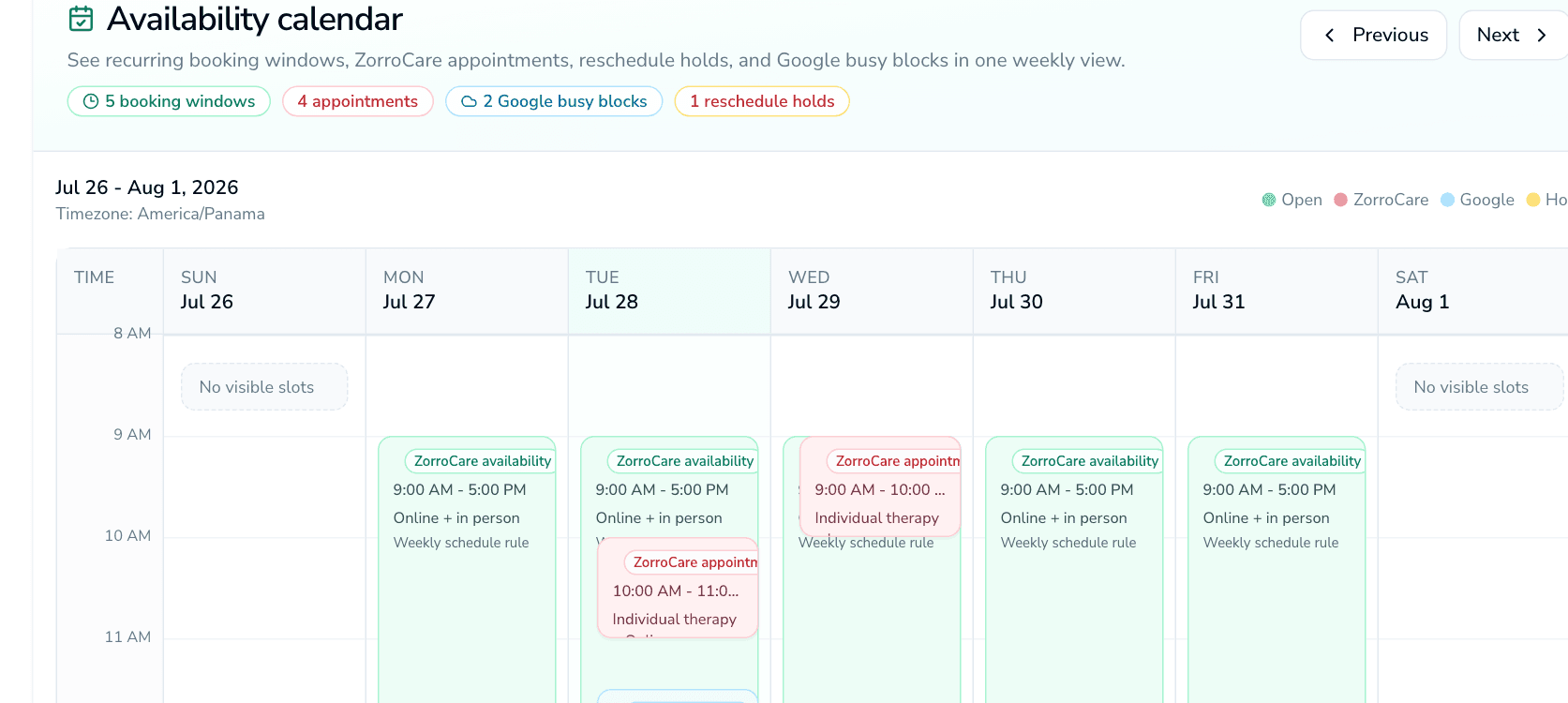The image size is (1568, 703).
Task: Click the WED Jul 29 column header
Action: coord(872,291)
